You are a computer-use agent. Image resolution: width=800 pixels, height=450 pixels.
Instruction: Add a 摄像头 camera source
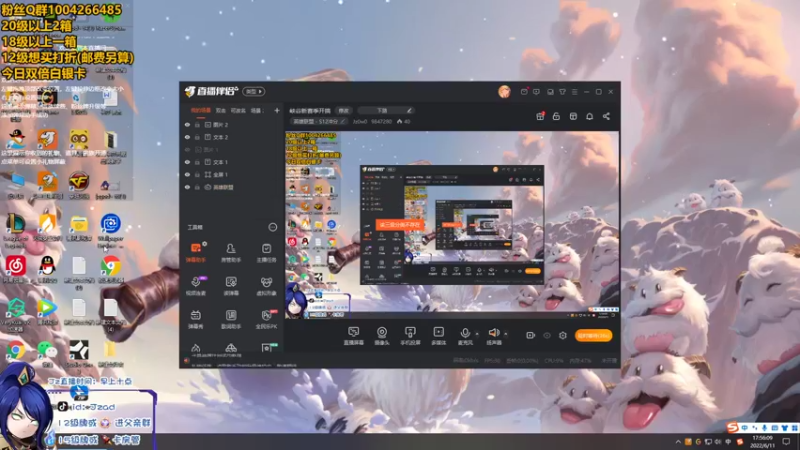[x=382, y=336]
